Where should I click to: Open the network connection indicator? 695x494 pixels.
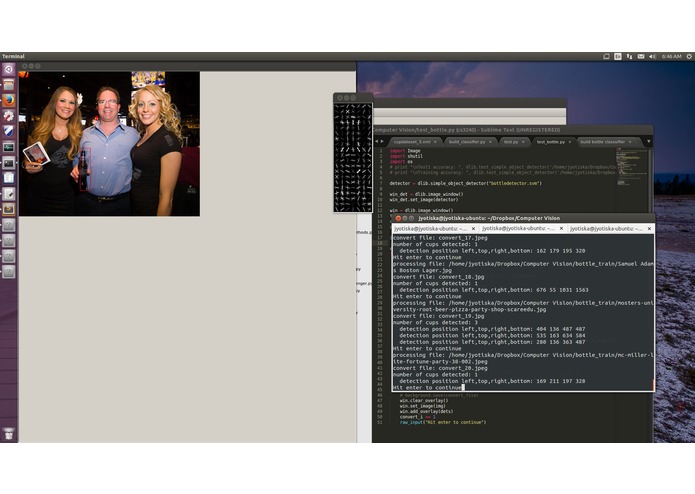629,56
